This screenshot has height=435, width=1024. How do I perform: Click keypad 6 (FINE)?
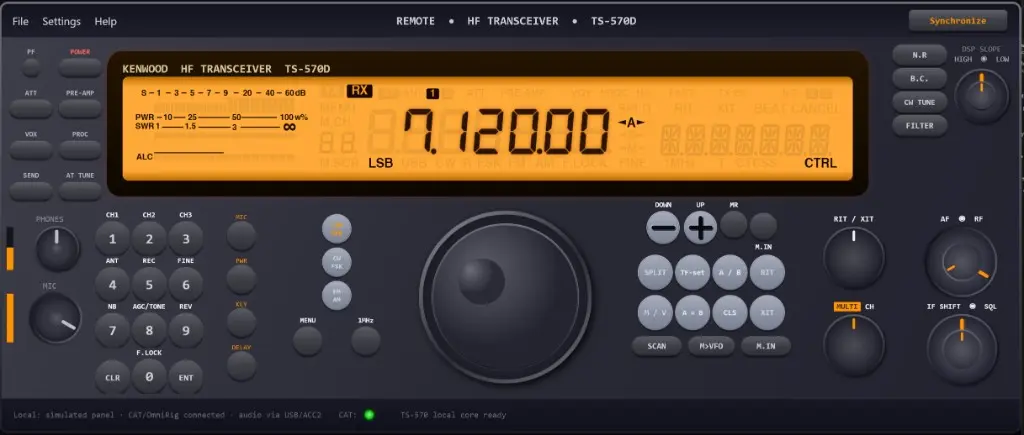[185, 285]
